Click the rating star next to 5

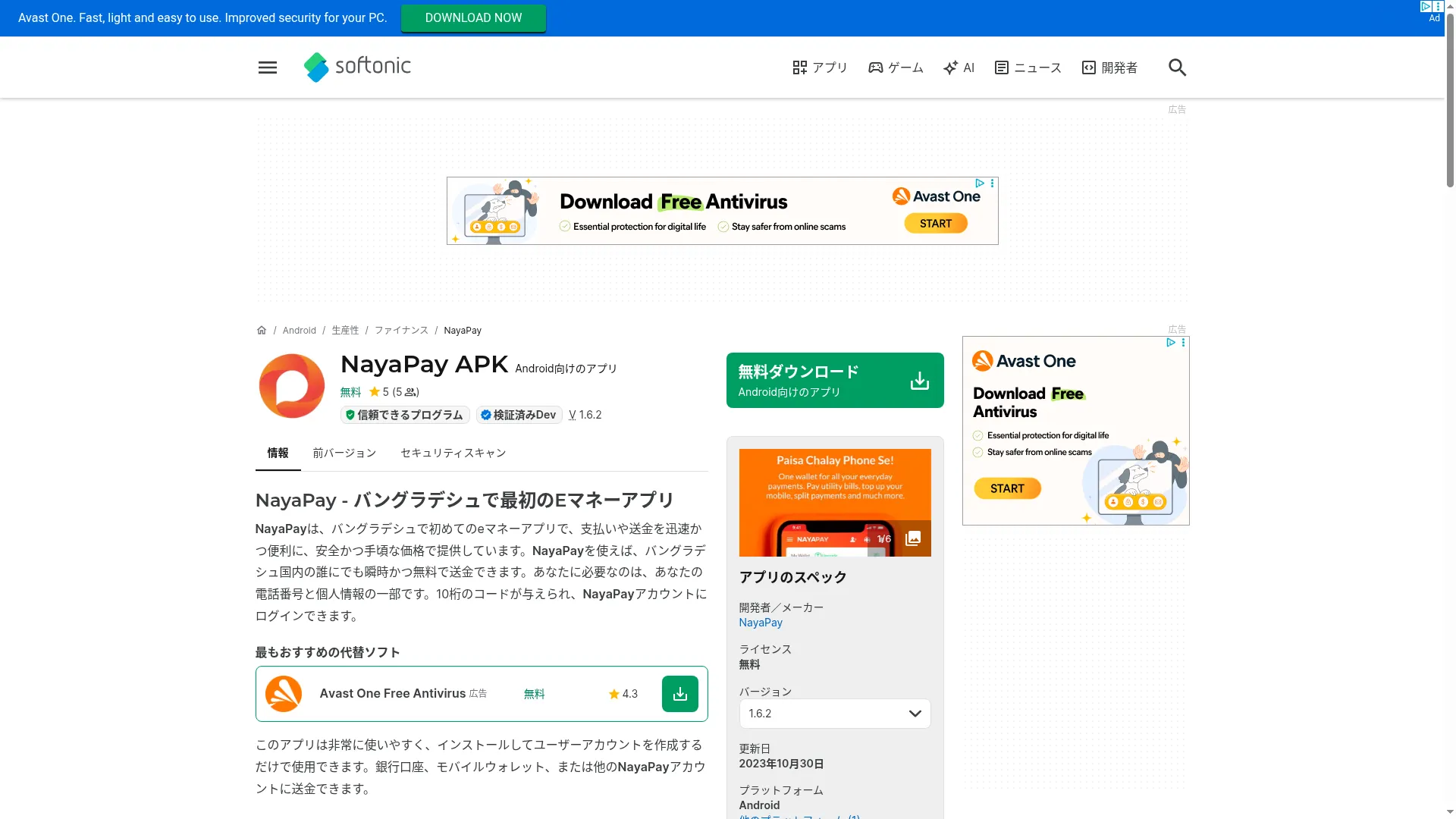pos(375,392)
